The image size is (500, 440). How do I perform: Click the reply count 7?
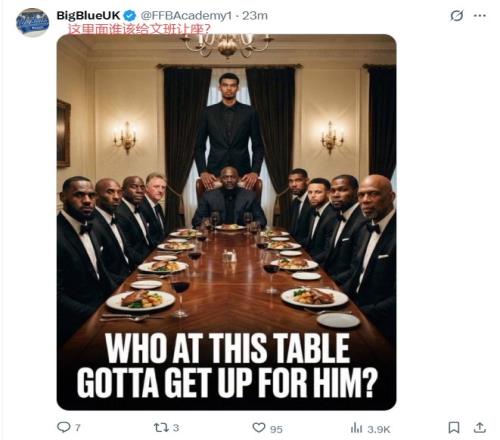pyautogui.click(x=78, y=428)
